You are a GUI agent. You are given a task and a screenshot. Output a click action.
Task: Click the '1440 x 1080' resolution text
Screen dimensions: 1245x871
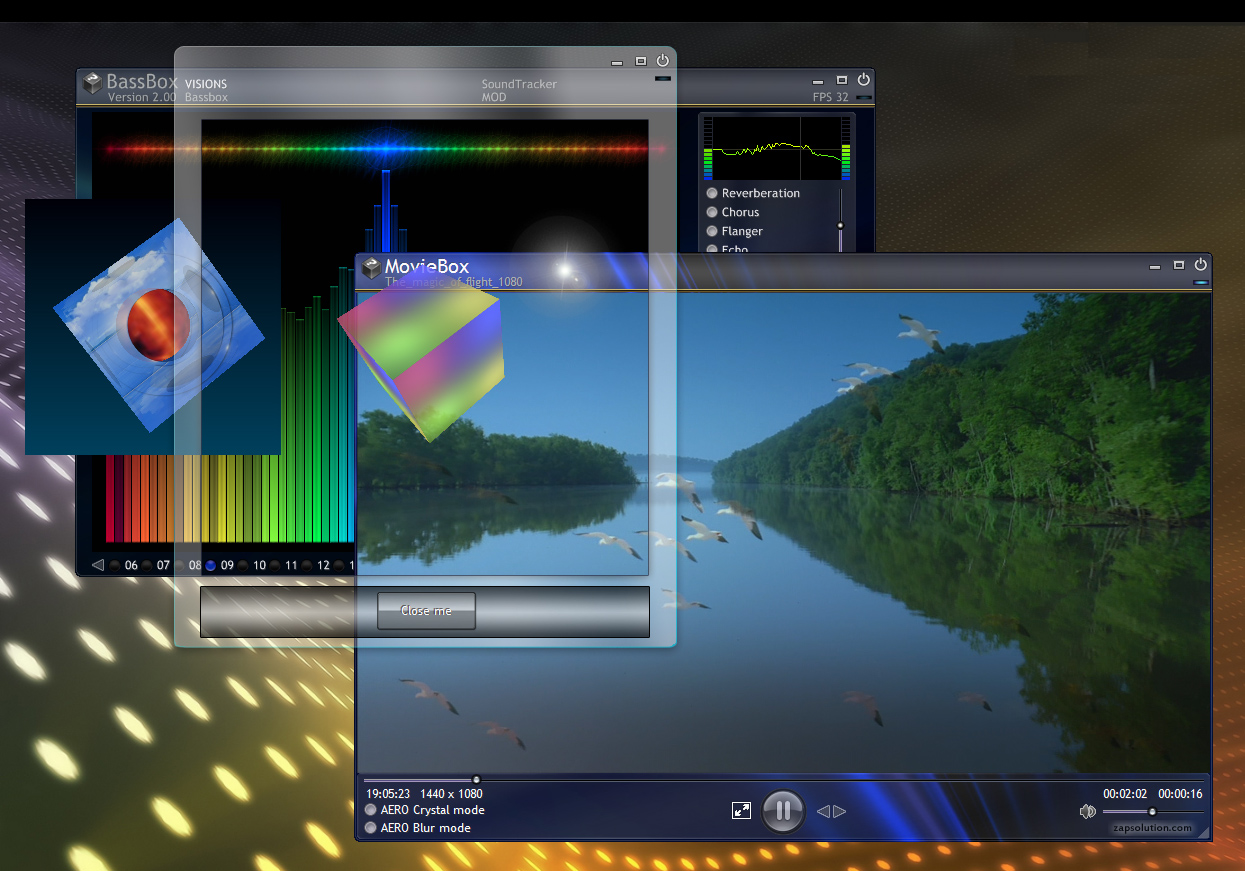click(x=451, y=794)
